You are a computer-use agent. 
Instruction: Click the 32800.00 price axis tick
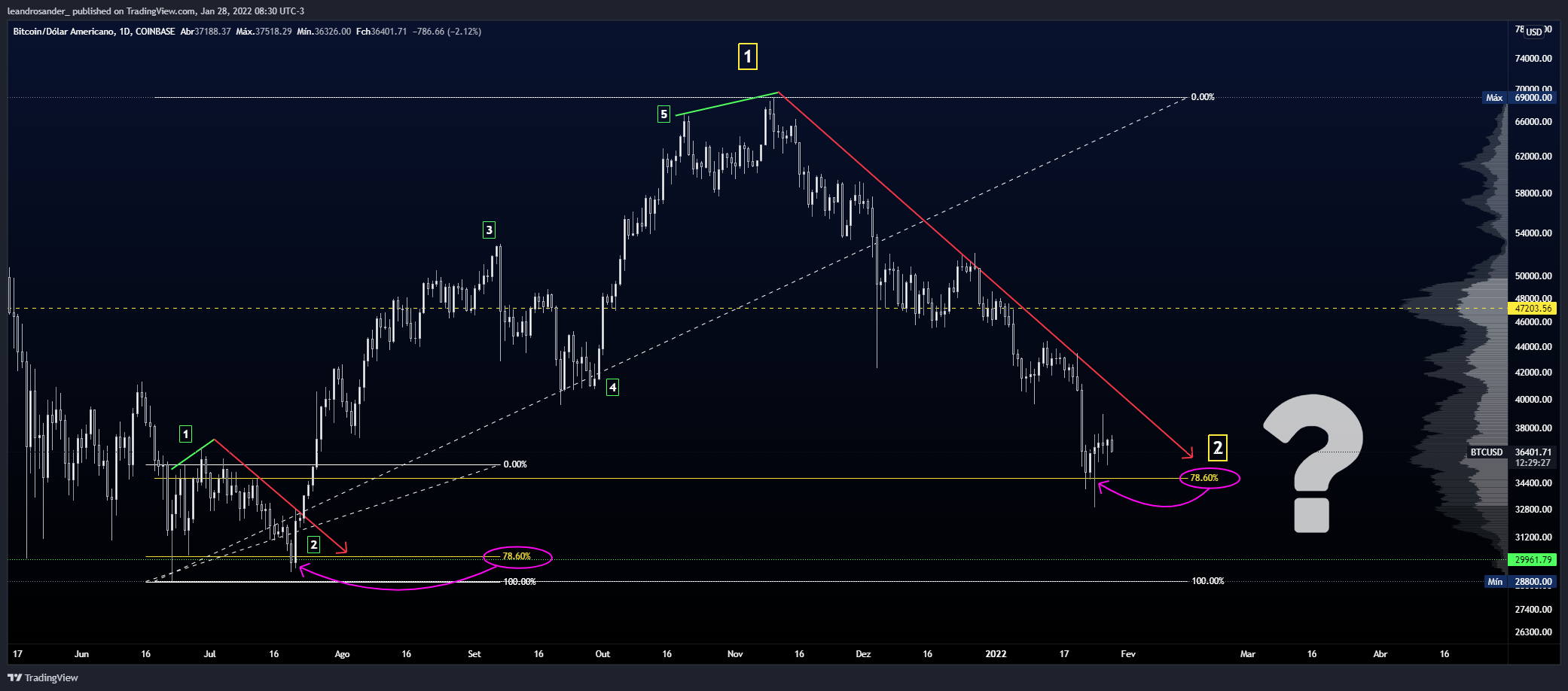[x=1533, y=510]
